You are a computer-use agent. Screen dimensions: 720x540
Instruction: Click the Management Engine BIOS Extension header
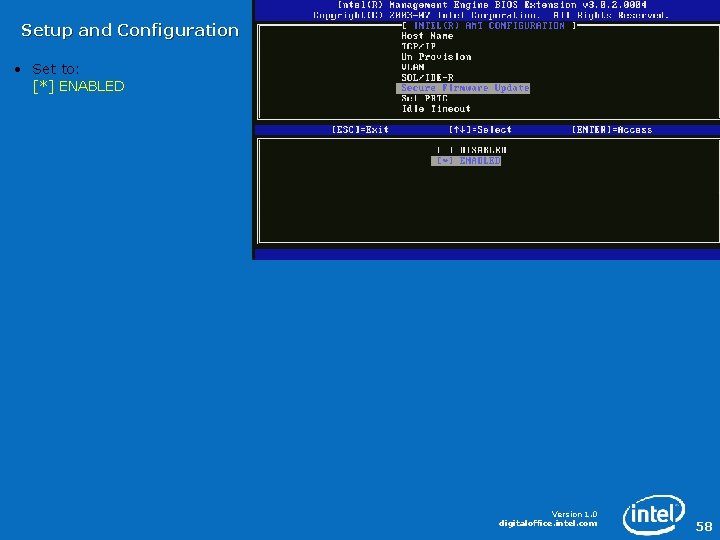pyautogui.click(x=492, y=5)
